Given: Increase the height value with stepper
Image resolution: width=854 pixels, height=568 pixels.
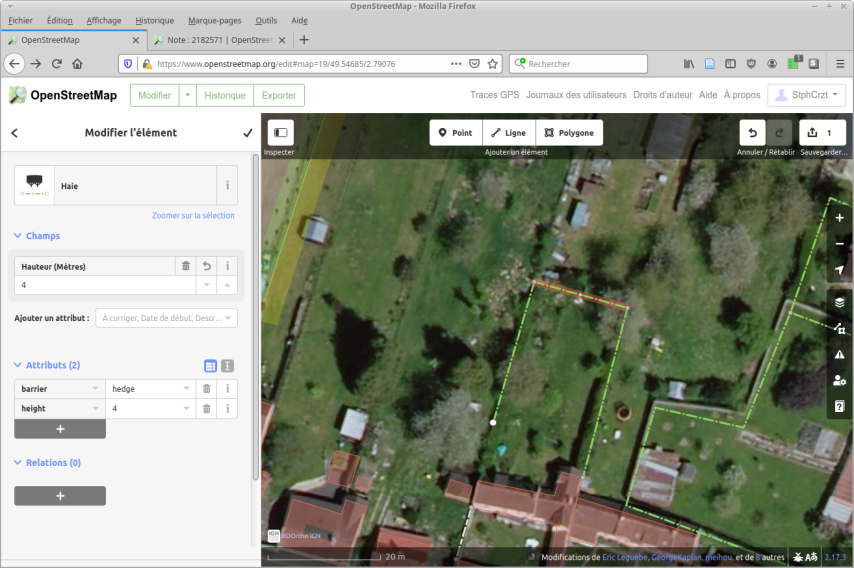Looking at the screenshot, I should [228, 285].
